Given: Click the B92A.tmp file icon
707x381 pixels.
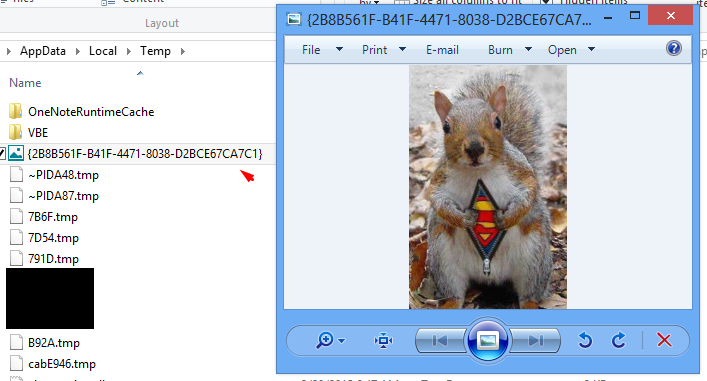Looking at the screenshot, I should pyautogui.click(x=16, y=343).
